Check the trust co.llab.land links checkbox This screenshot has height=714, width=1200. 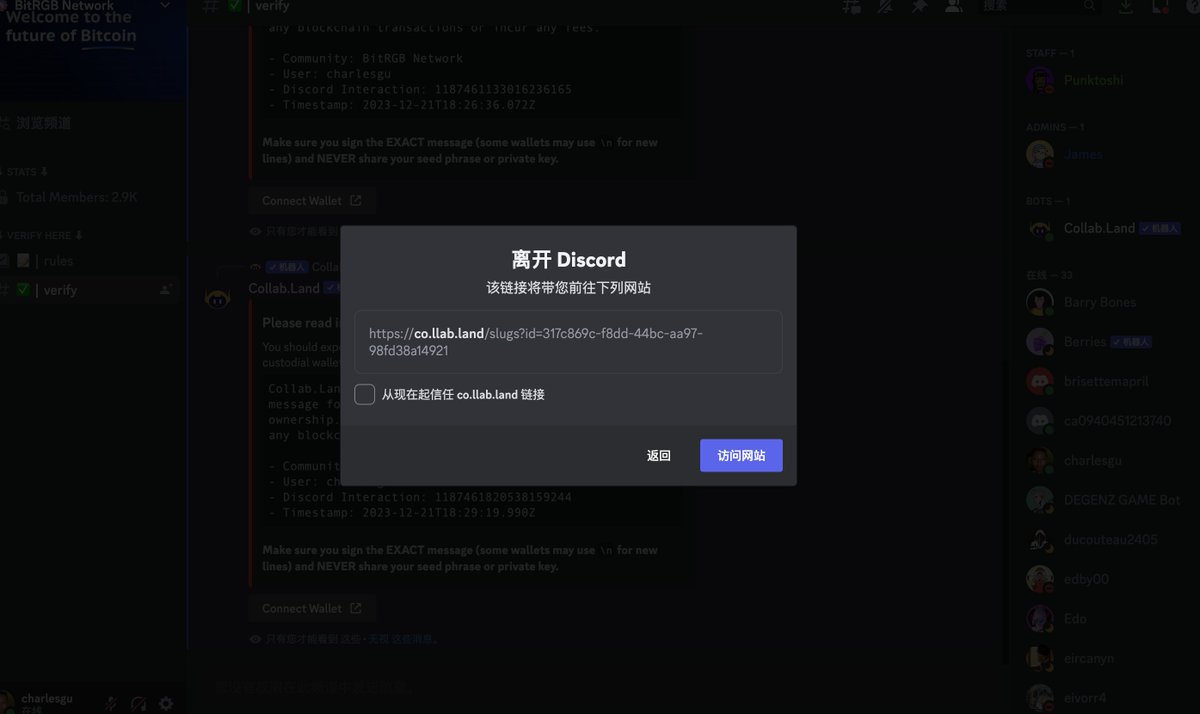pyautogui.click(x=365, y=394)
